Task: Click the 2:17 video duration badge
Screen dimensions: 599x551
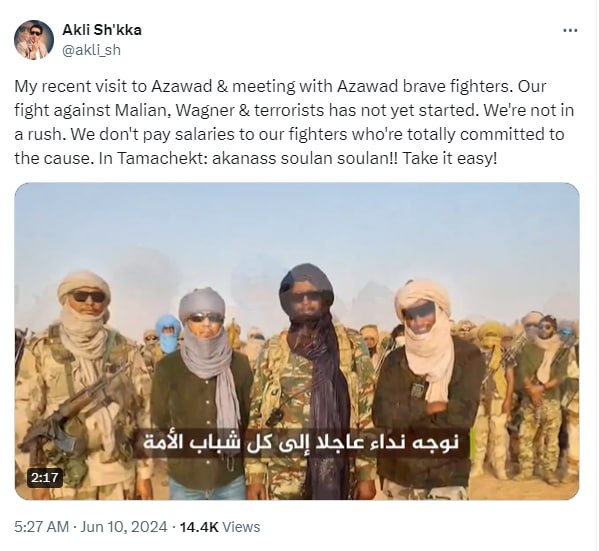Action: click(x=45, y=478)
